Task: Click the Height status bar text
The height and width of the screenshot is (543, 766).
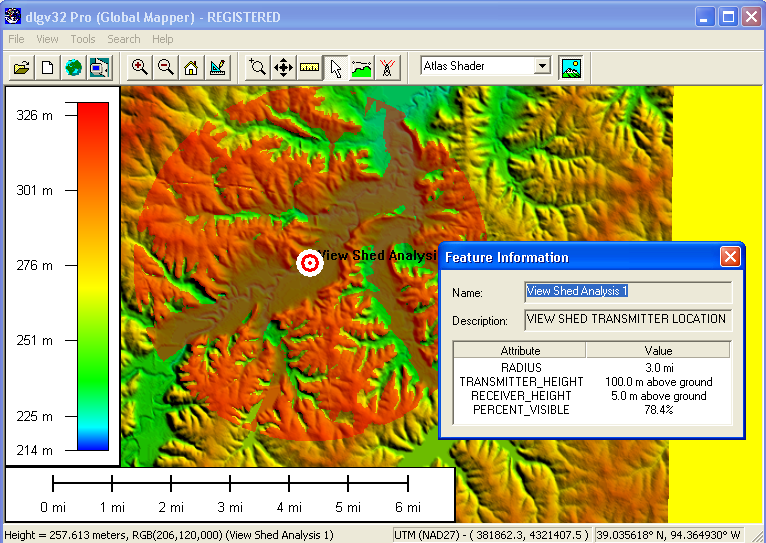Action: click(169, 535)
